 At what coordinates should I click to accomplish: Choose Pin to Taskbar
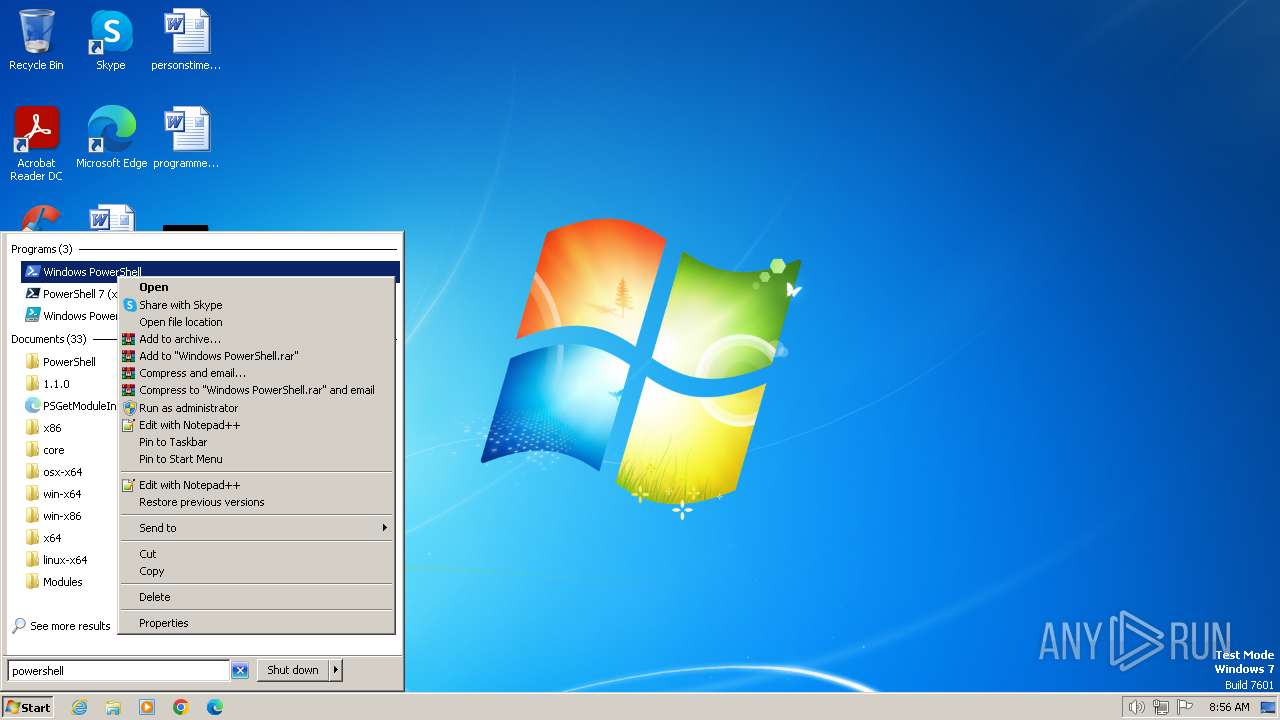click(x=256, y=442)
